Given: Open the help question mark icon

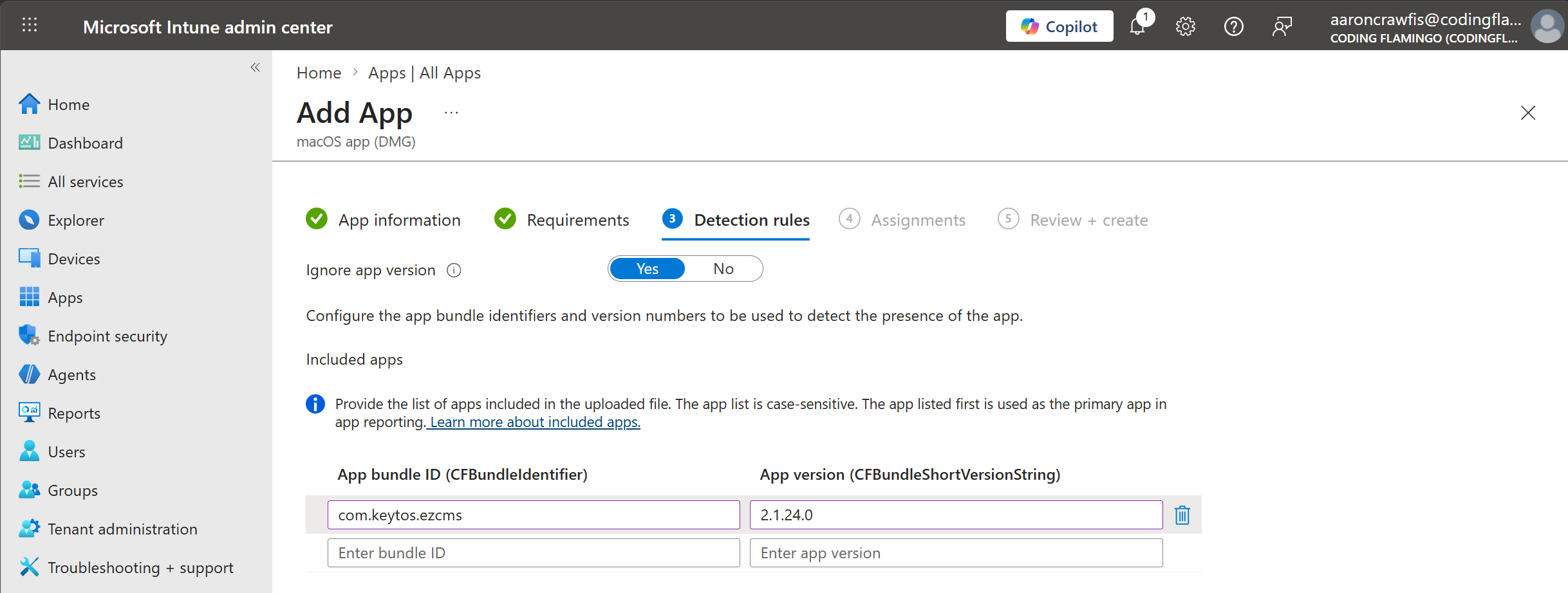Looking at the screenshot, I should pyautogui.click(x=1233, y=26).
